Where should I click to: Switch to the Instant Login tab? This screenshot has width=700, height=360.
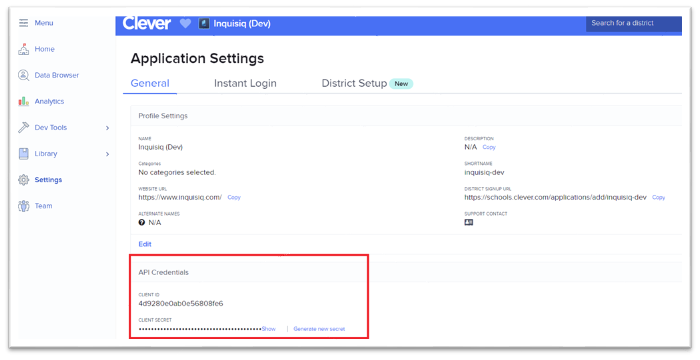[x=245, y=83]
